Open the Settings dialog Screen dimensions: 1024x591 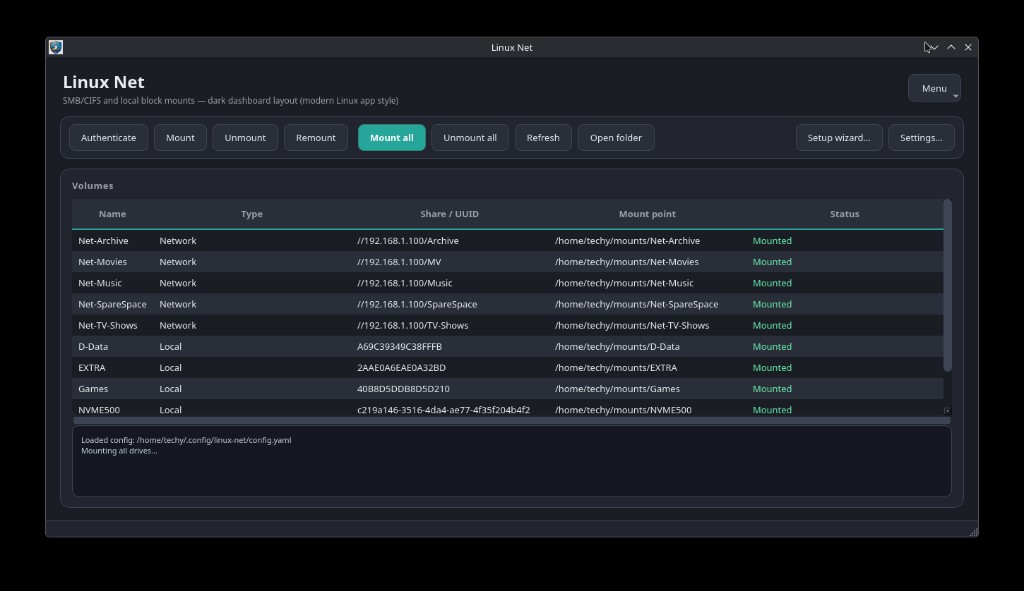(x=920, y=138)
